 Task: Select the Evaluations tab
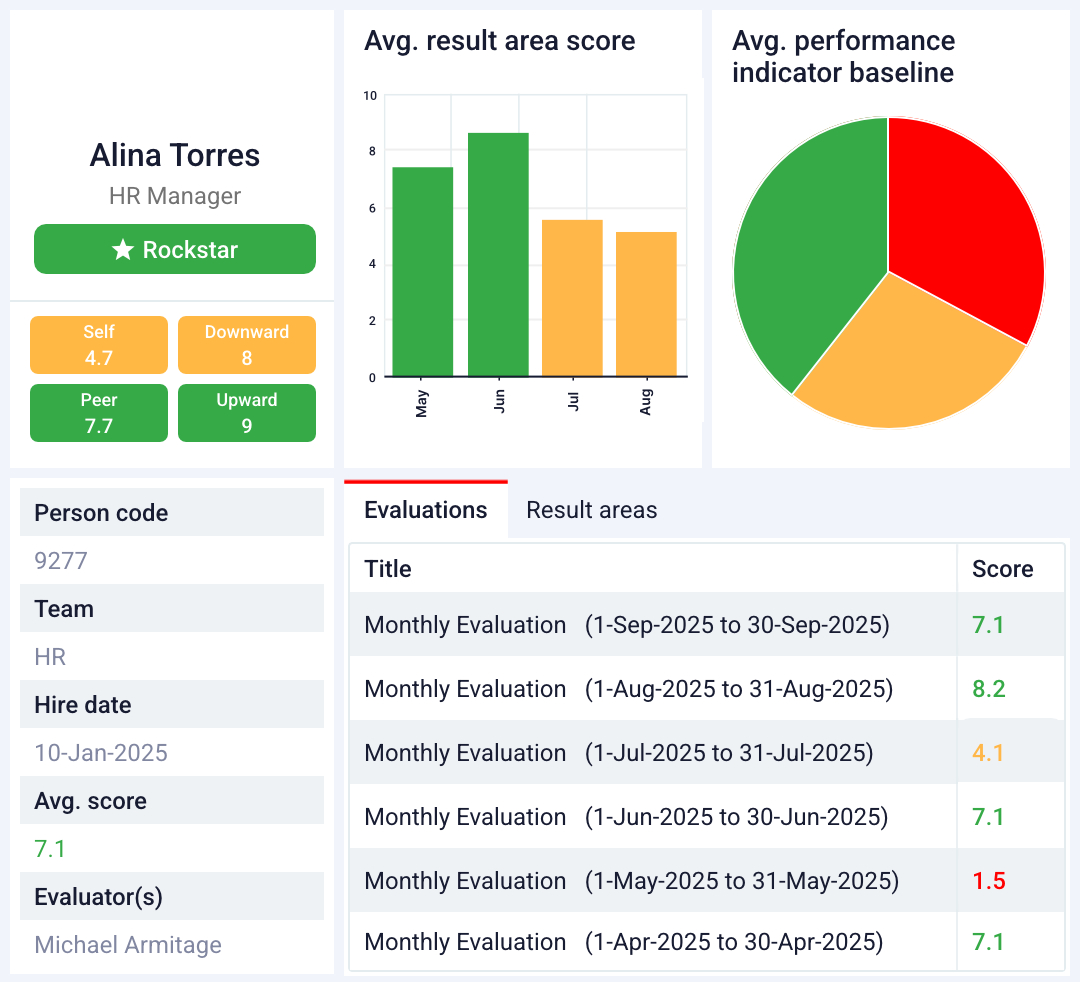(426, 510)
